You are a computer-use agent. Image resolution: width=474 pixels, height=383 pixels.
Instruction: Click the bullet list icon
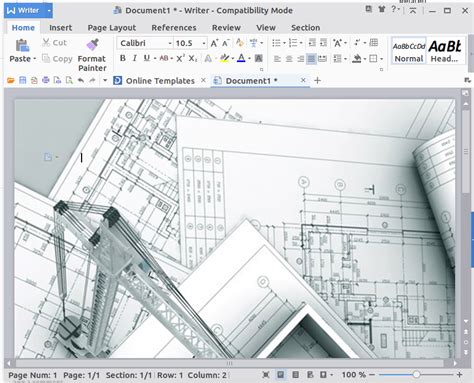tap(276, 43)
